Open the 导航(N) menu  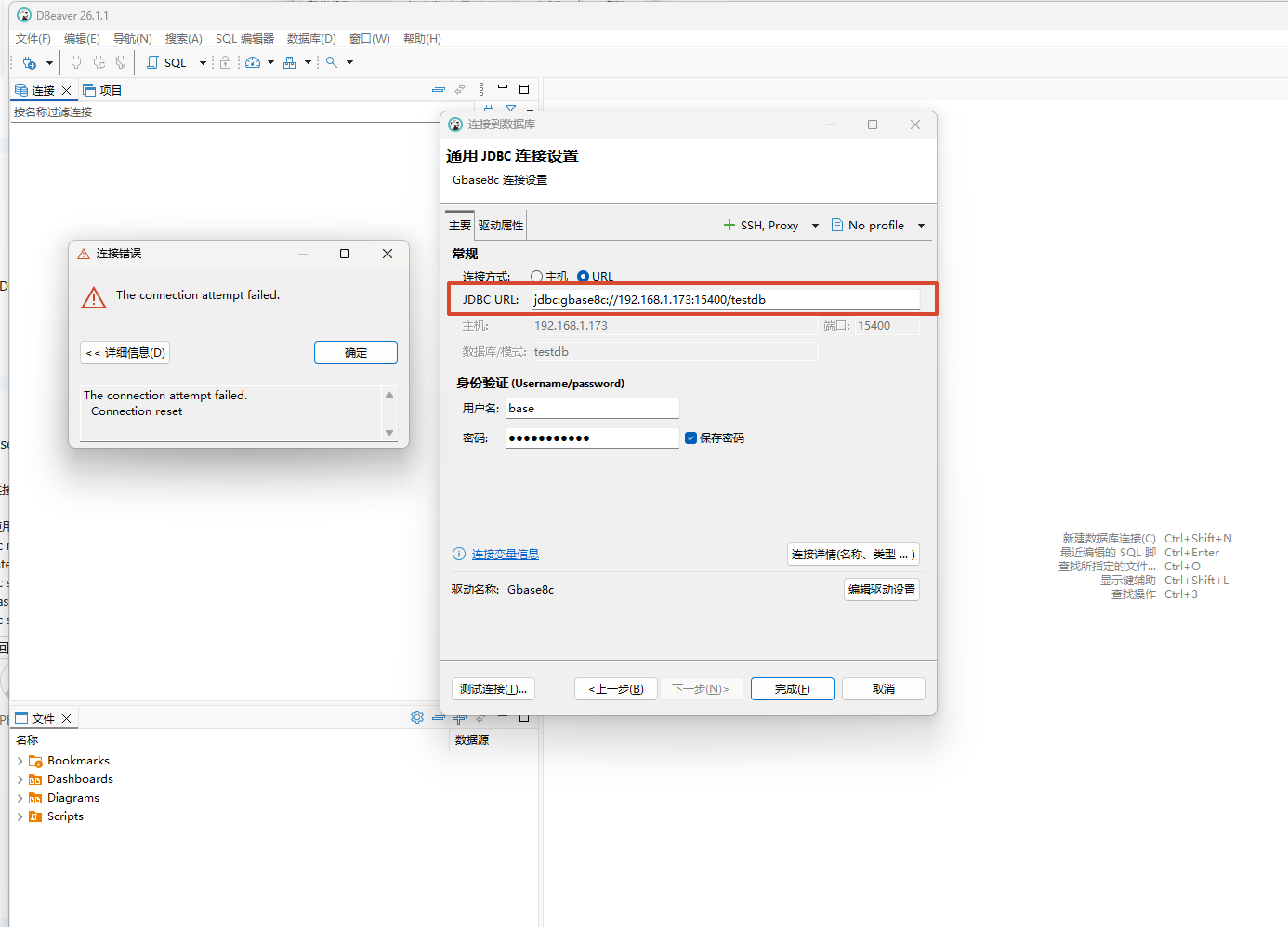click(133, 39)
